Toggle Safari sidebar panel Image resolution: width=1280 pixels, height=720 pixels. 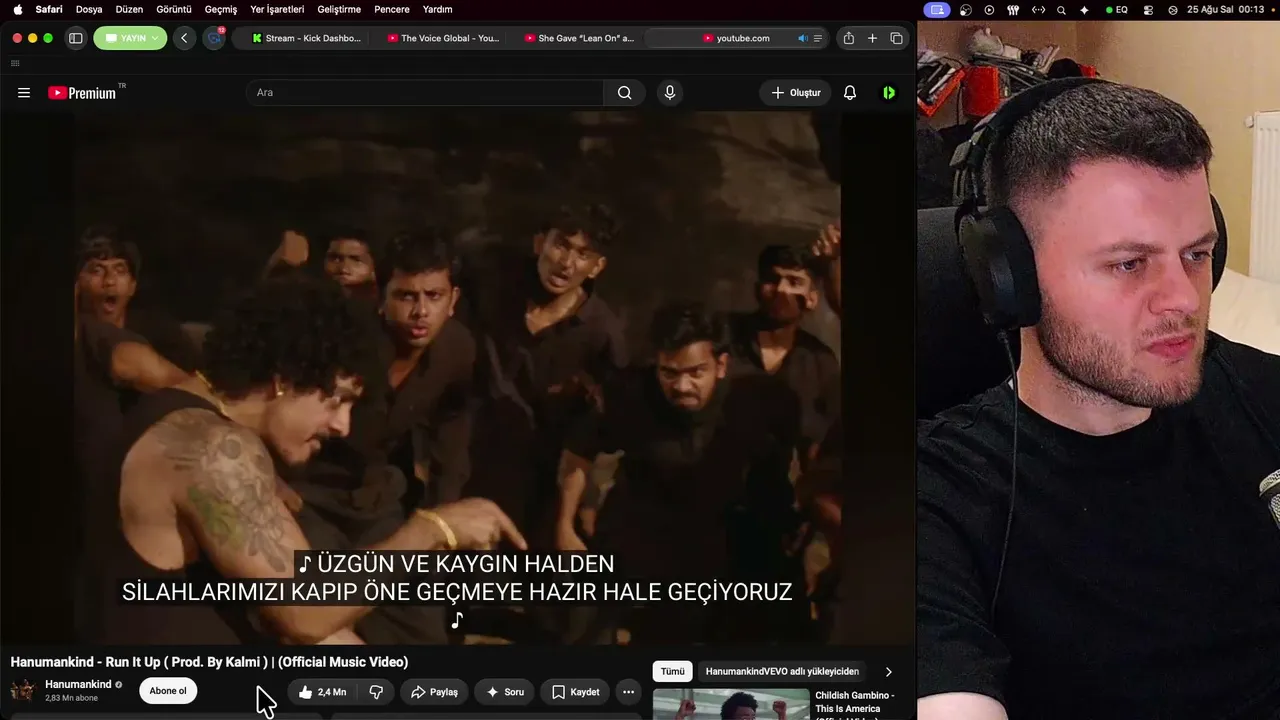point(75,38)
